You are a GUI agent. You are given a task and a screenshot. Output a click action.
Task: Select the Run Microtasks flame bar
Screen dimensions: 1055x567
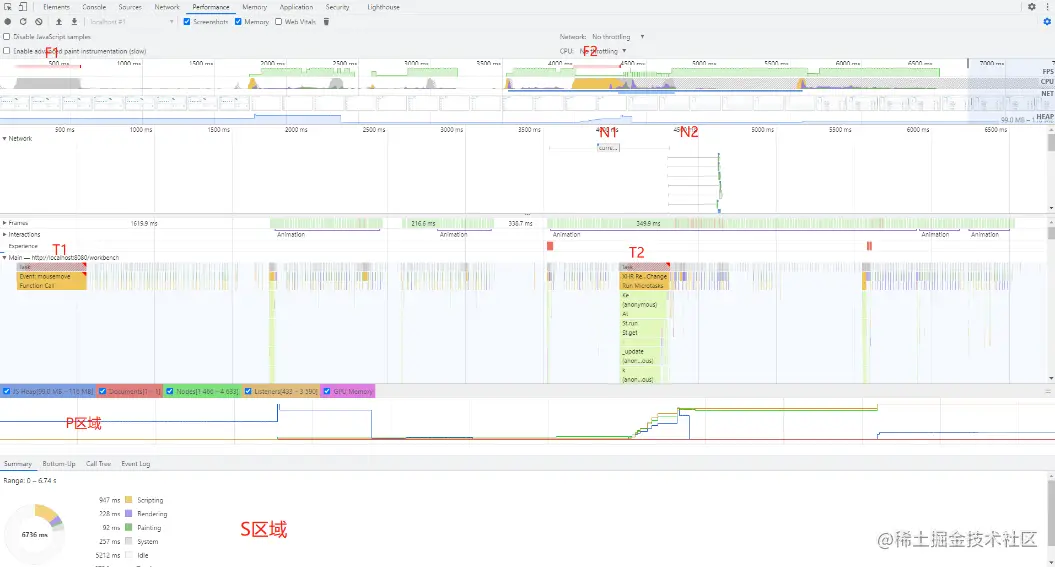[645, 286]
